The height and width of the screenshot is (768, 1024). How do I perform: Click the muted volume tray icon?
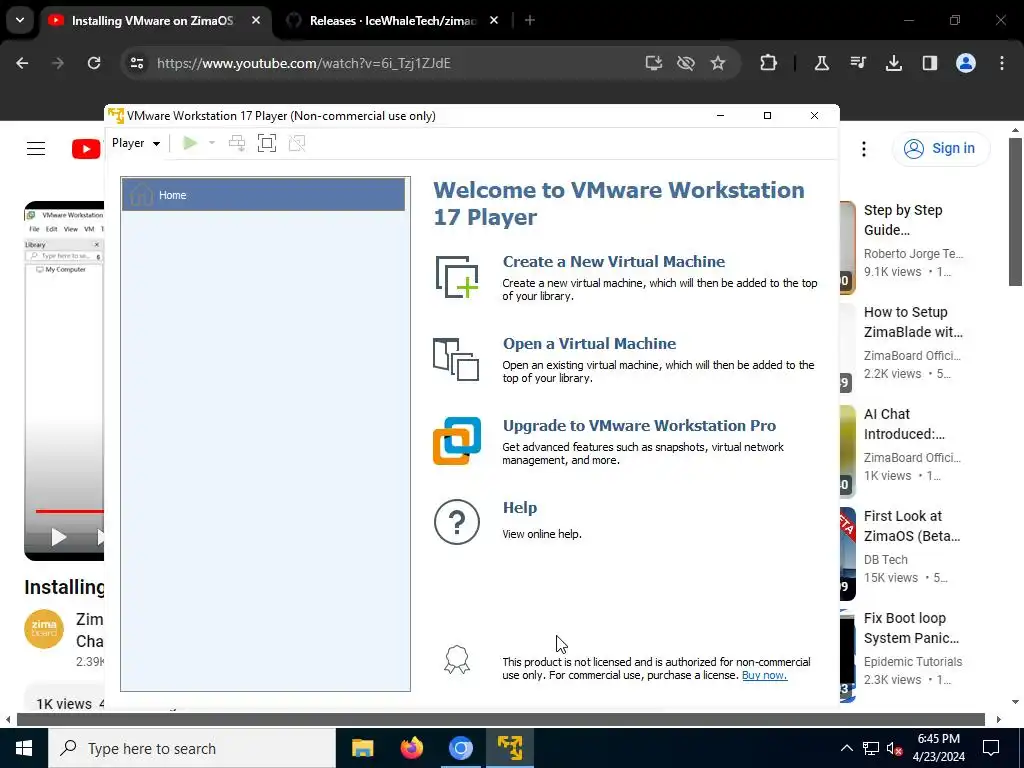tap(894, 748)
